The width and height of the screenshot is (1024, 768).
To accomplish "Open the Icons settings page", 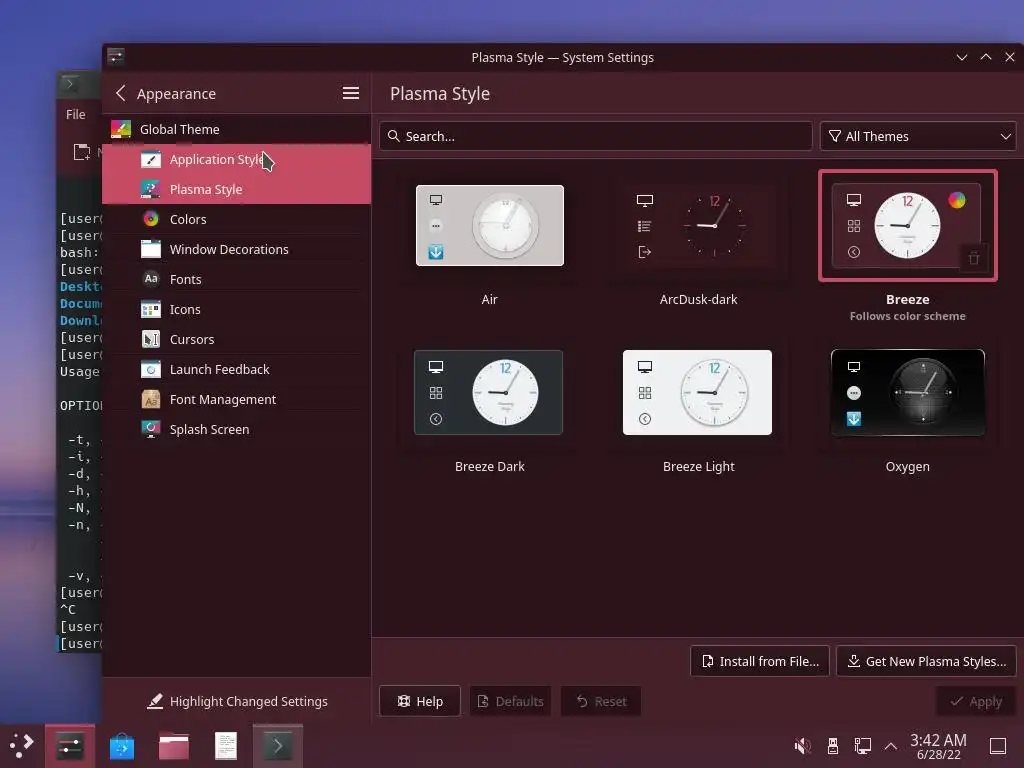I will pyautogui.click(x=236, y=310).
